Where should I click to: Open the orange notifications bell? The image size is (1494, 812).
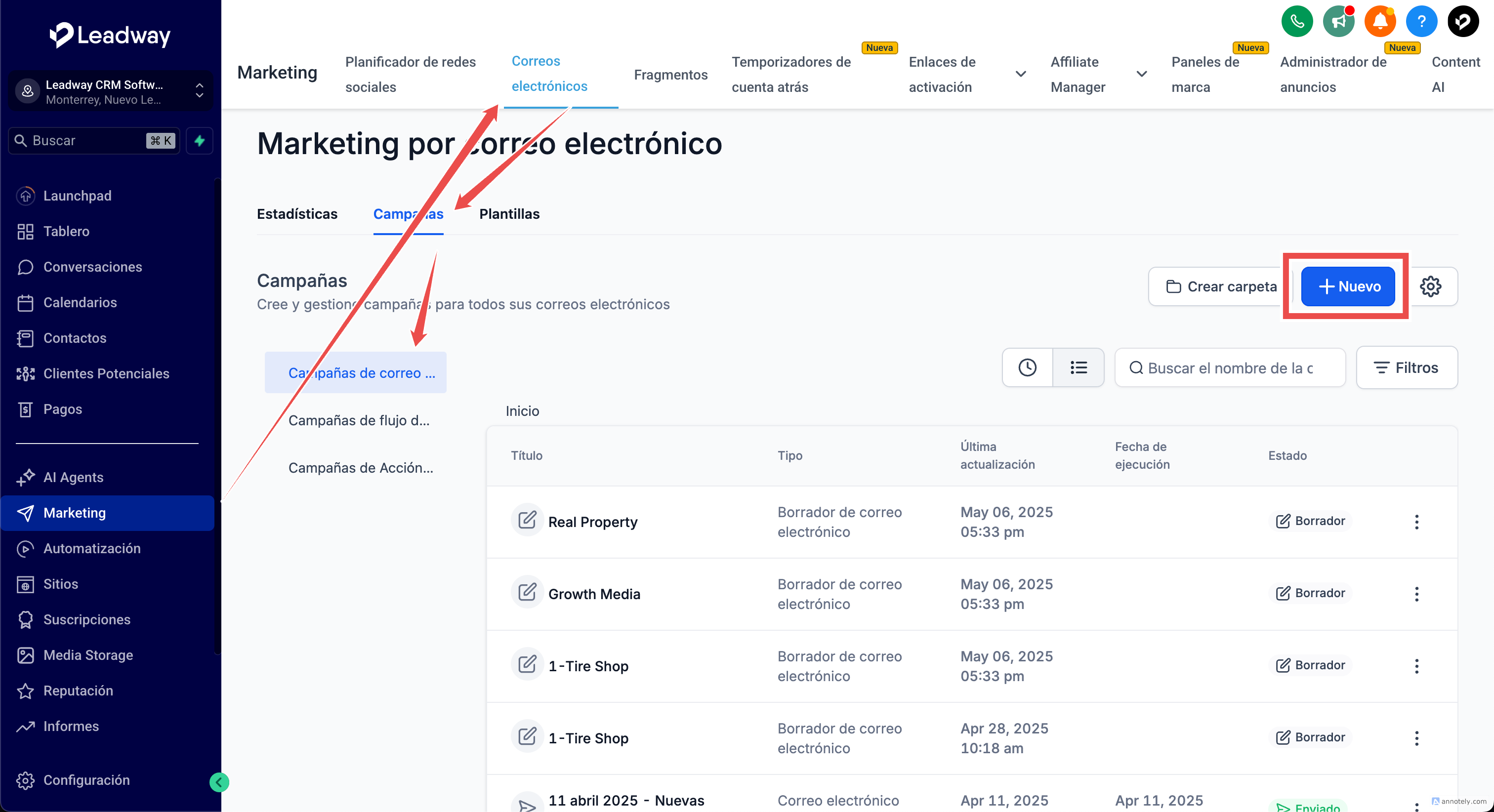(x=1380, y=21)
